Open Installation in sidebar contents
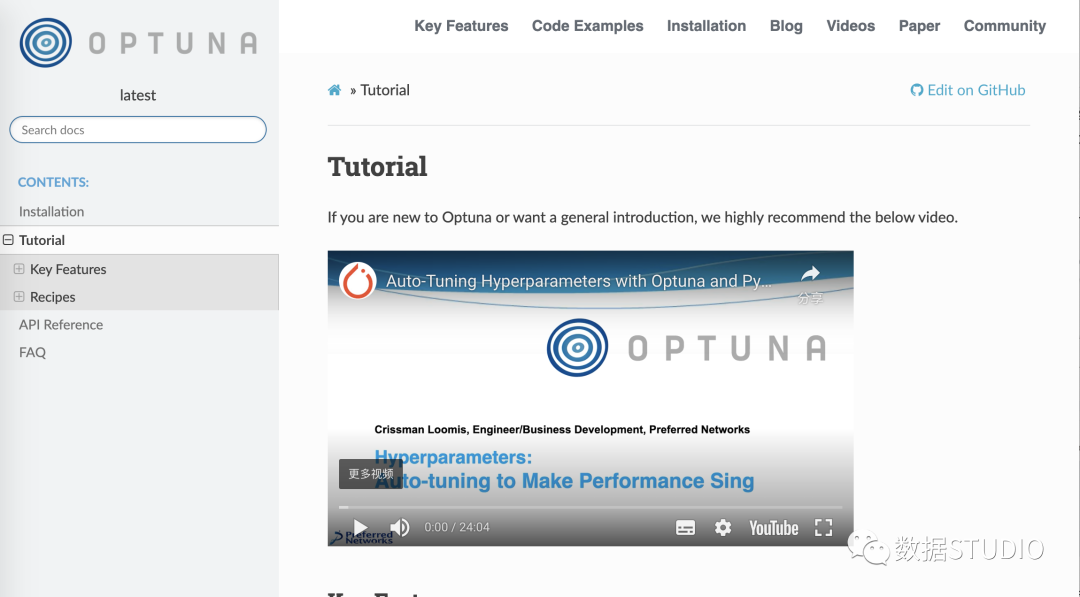The image size is (1080, 597). tap(52, 211)
